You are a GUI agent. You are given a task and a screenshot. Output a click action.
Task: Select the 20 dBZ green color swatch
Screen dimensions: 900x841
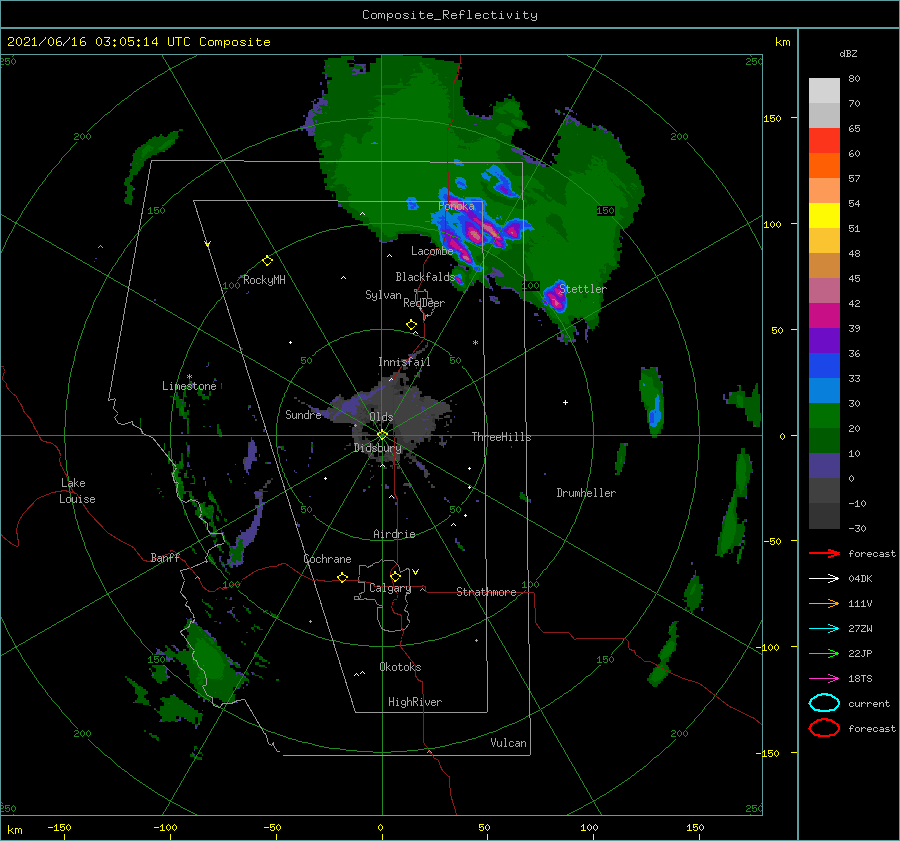(x=824, y=415)
